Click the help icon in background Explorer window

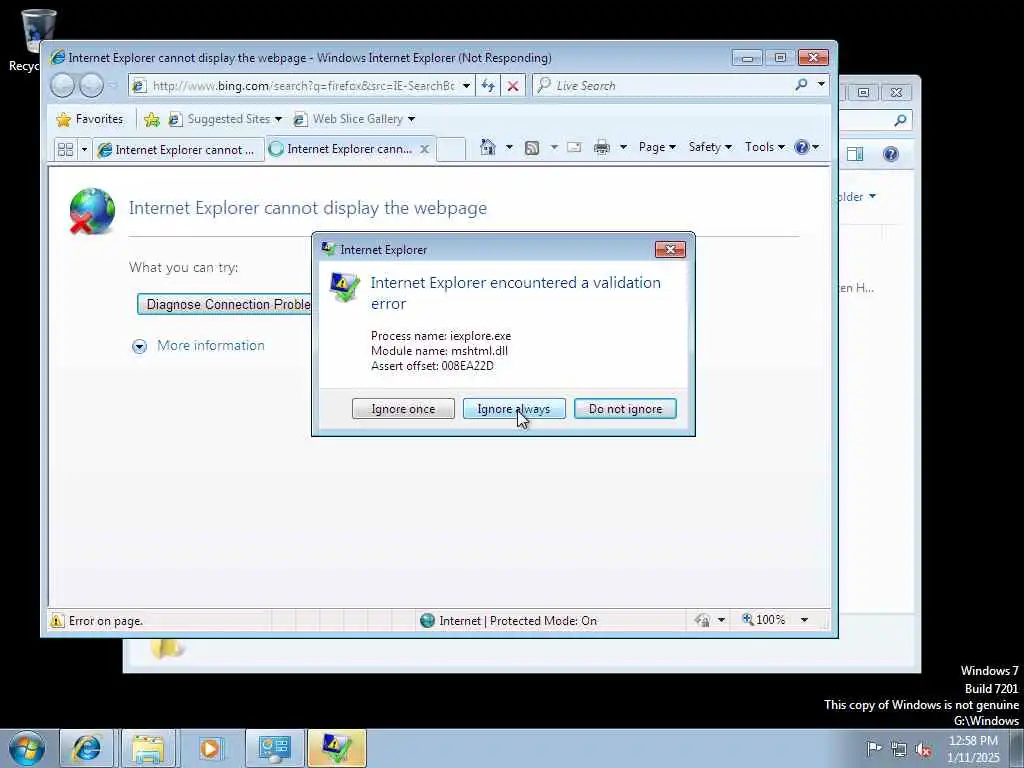coord(891,154)
